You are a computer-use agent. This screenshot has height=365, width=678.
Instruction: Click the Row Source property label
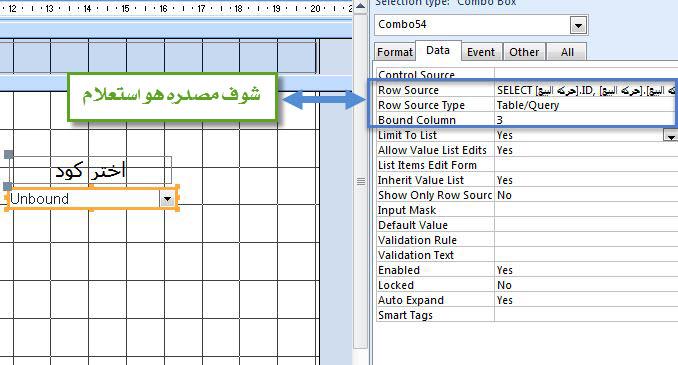(x=408, y=90)
